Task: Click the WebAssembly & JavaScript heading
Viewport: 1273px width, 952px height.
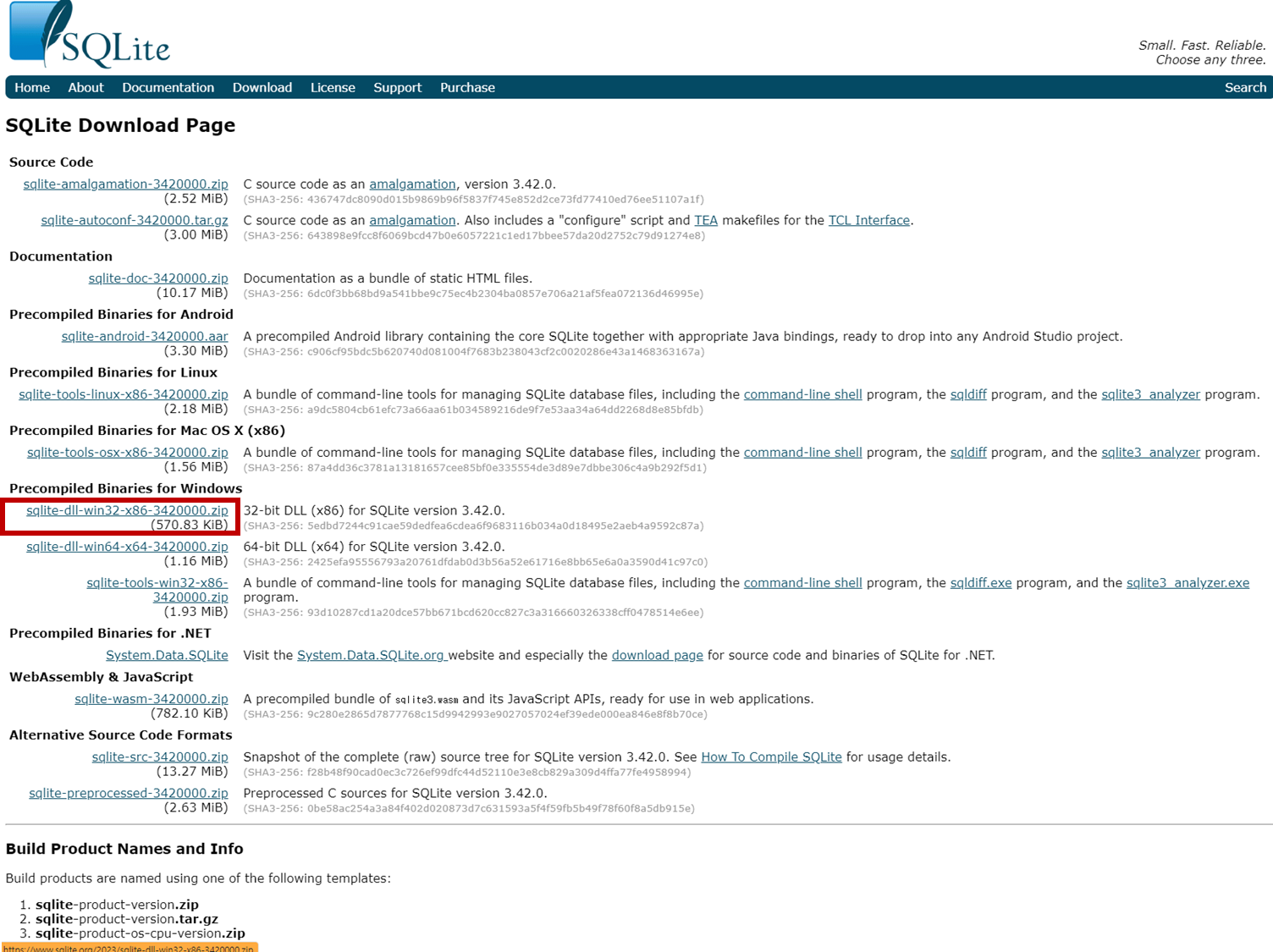Action: pyautogui.click(x=101, y=677)
